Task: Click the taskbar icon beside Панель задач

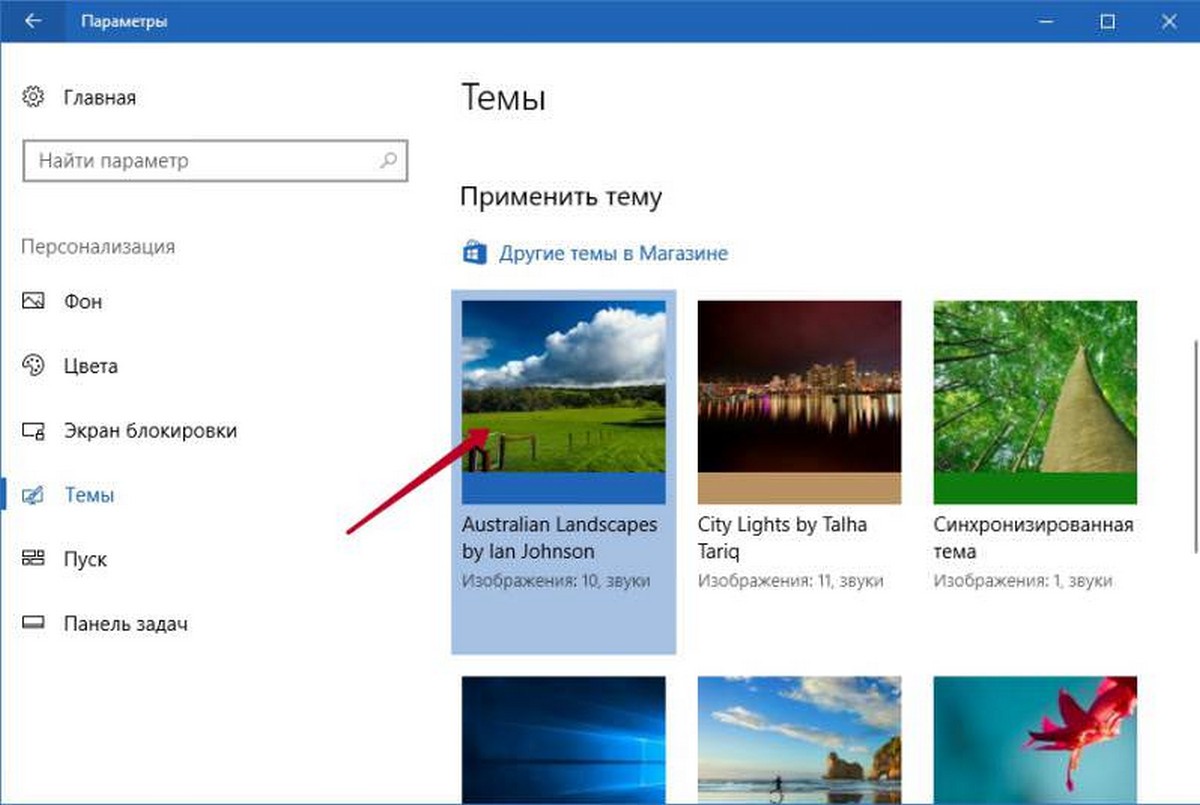Action: (33, 623)
